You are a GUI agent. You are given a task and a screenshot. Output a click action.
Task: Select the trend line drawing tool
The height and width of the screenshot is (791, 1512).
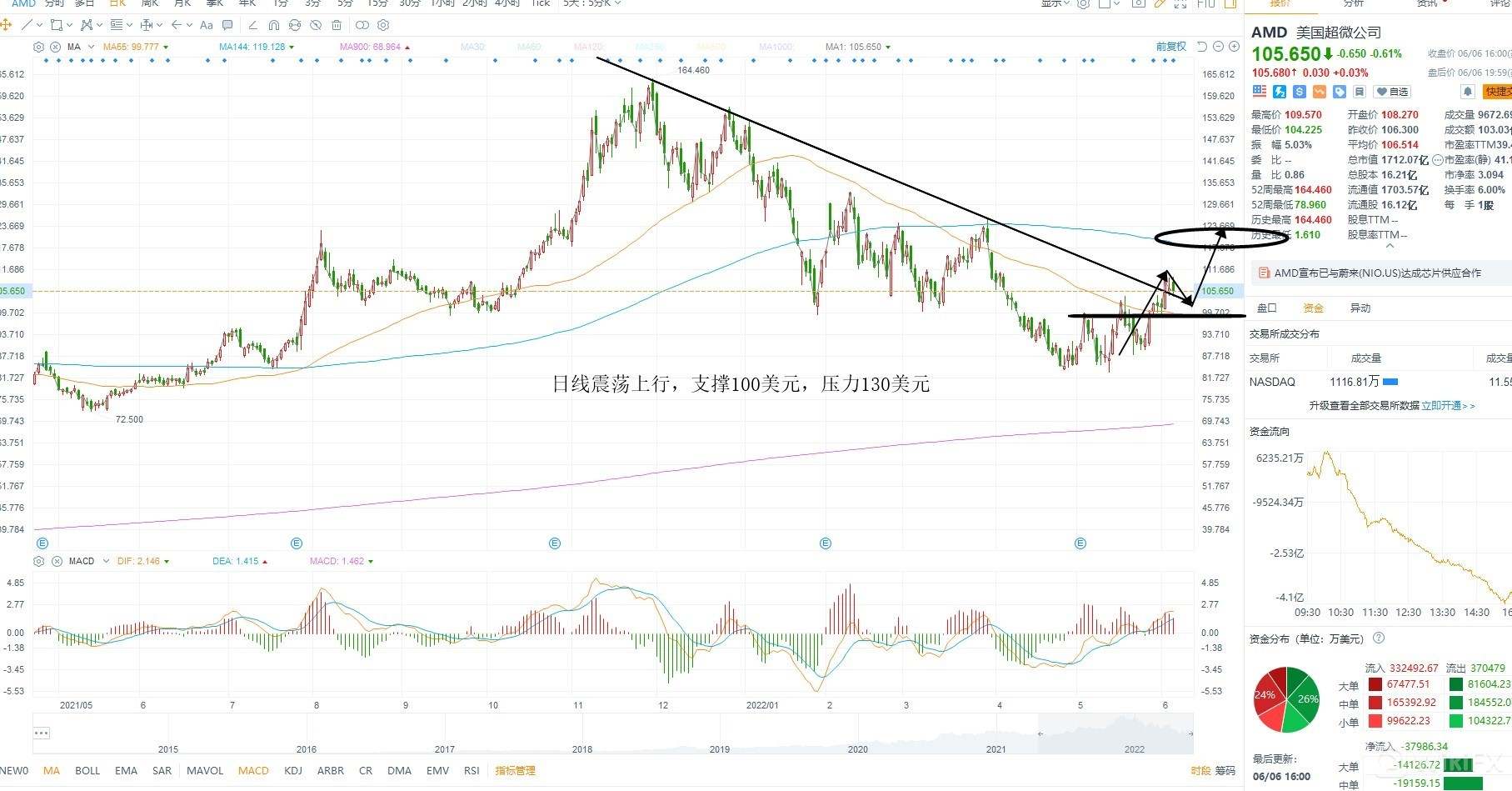[x=27, y=25]
